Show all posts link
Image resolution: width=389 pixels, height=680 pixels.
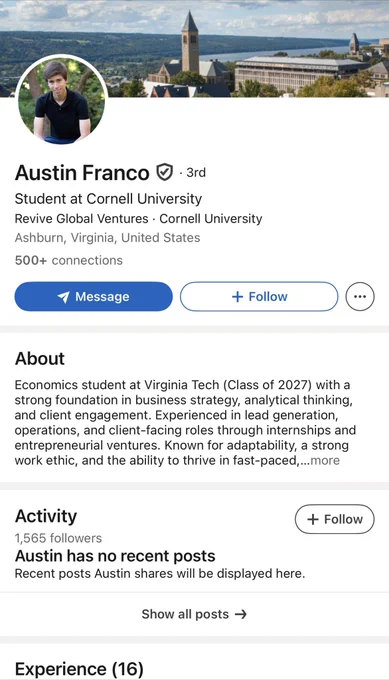(x=194, y=614)
